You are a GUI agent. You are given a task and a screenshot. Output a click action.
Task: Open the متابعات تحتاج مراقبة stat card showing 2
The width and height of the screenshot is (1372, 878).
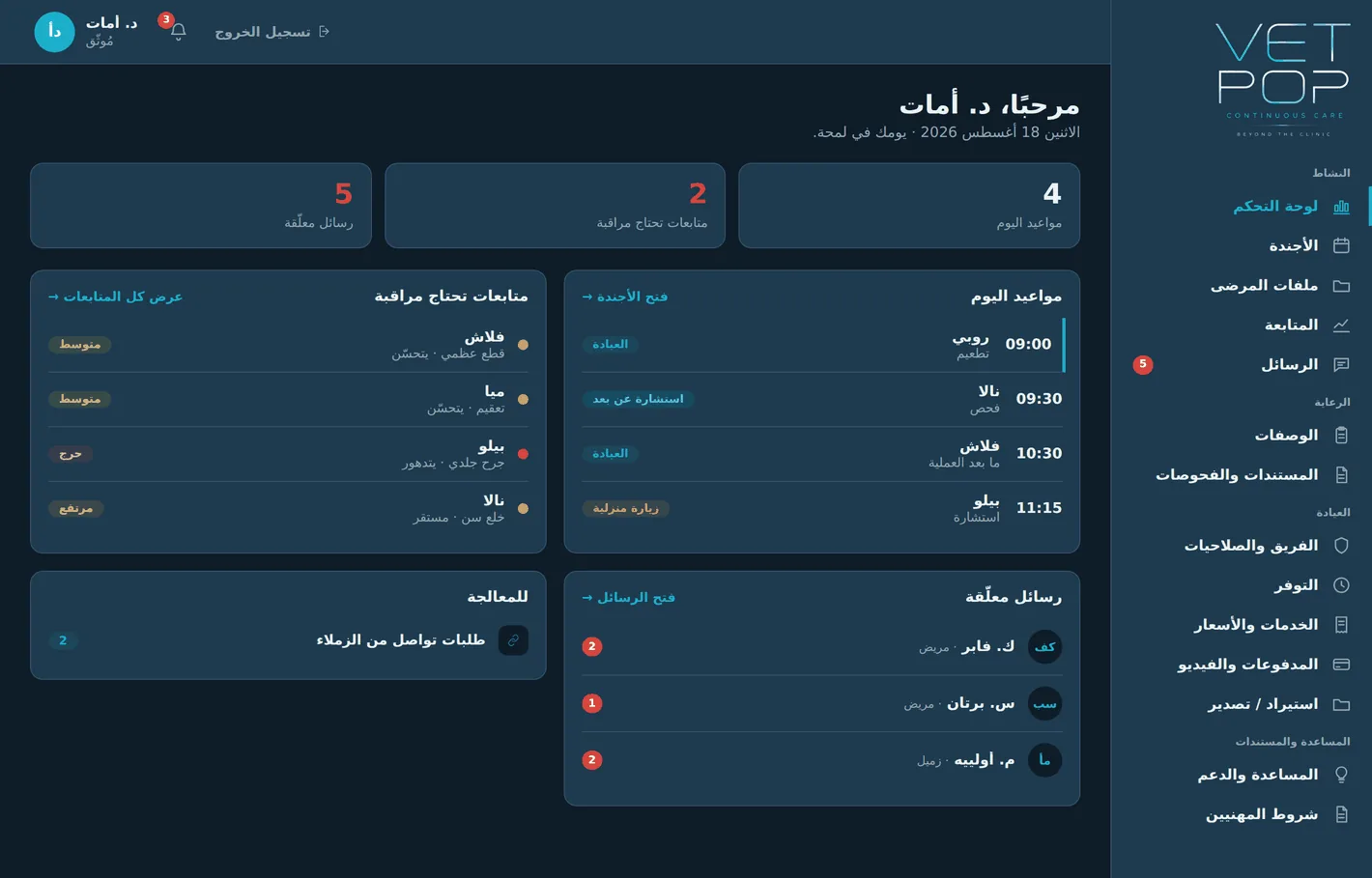(x=555, y=206)
